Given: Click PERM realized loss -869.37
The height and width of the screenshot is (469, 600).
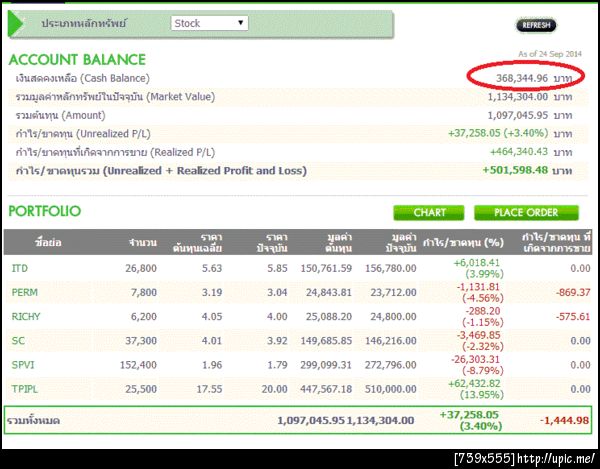Looking at the screenshot, I should coord(573,292).
